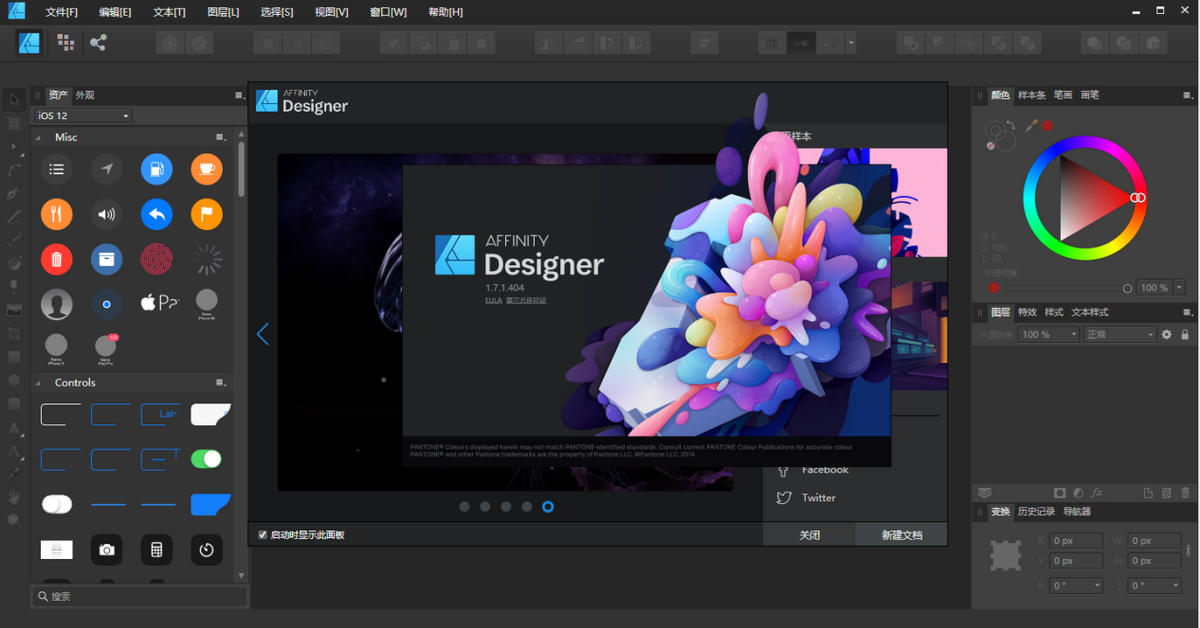Toggle the white off-switch asset

click(57, 505)
